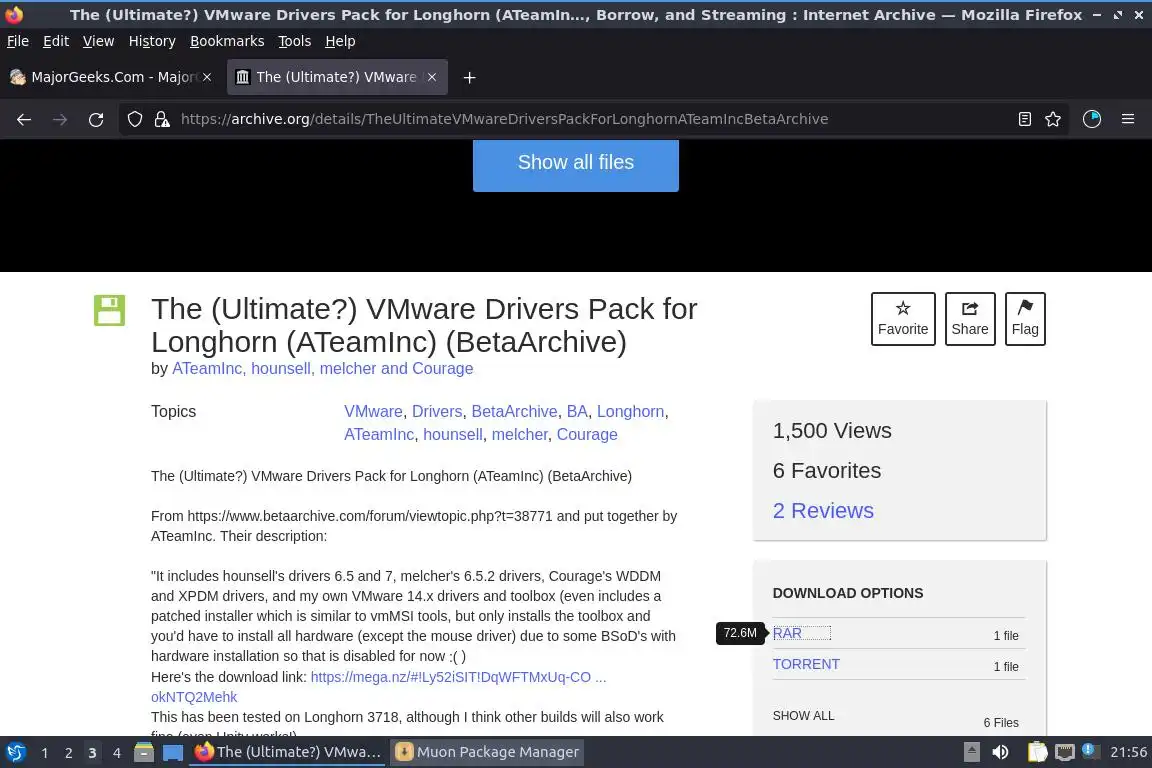Switch to virtual desktop 1

[x=45, y=753]
